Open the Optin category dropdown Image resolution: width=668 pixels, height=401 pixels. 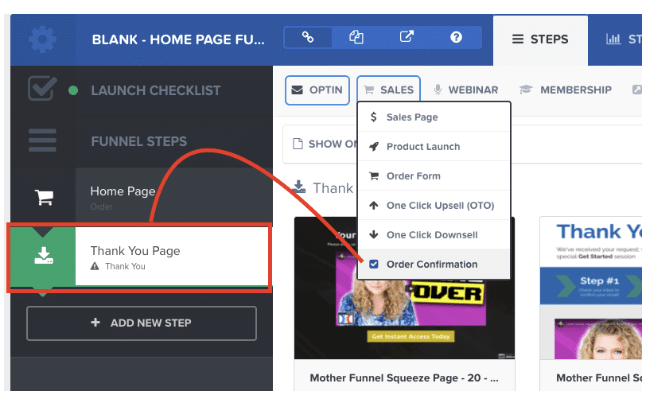[x=317, y=90]
